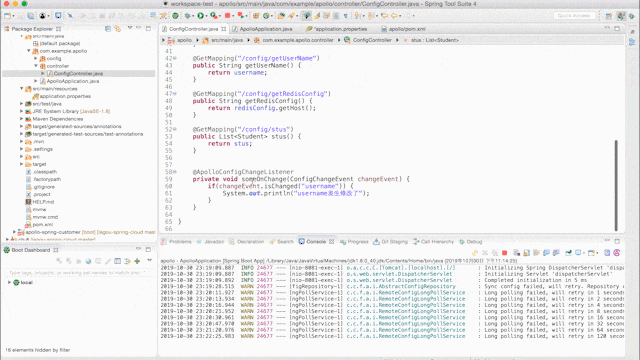The image size is (640, 360).
Task: Open the Problems tab
Action: click(x=180, y=242)
